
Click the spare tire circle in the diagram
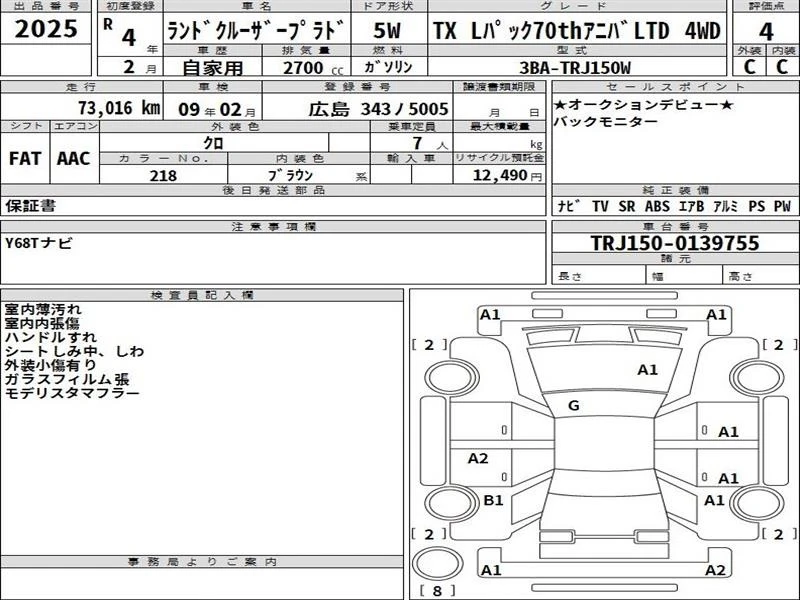point(438,564)
